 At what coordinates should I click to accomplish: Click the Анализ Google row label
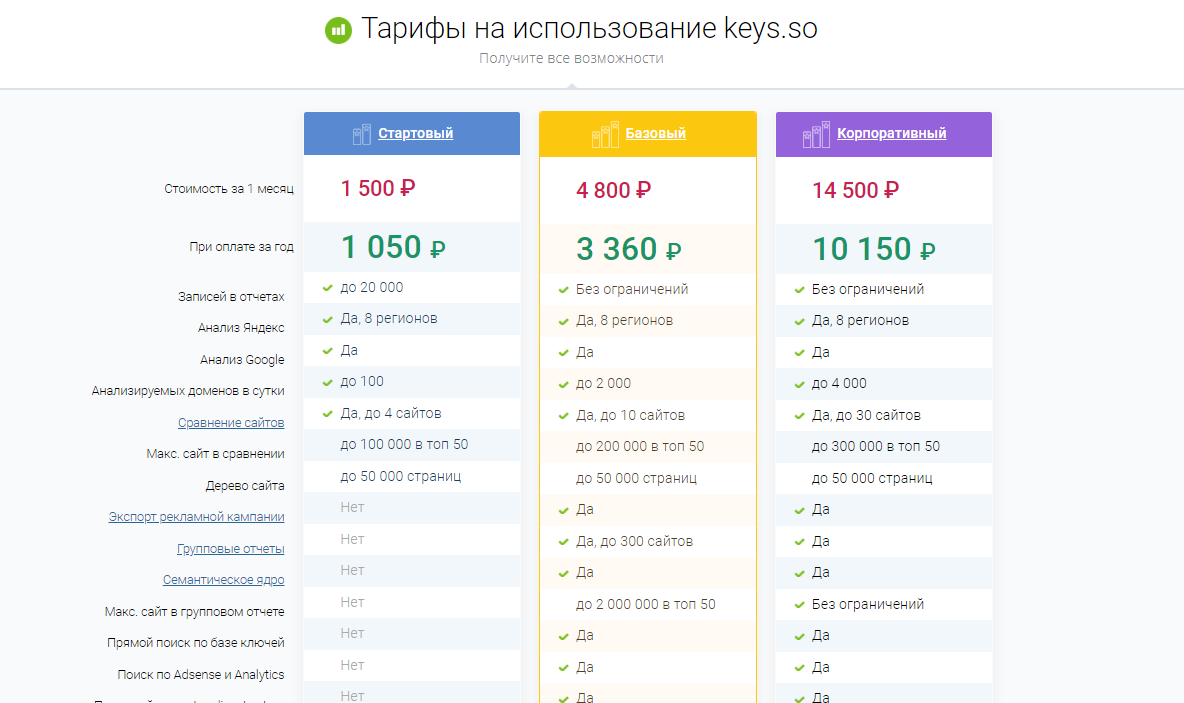click(x=242, y=360)
